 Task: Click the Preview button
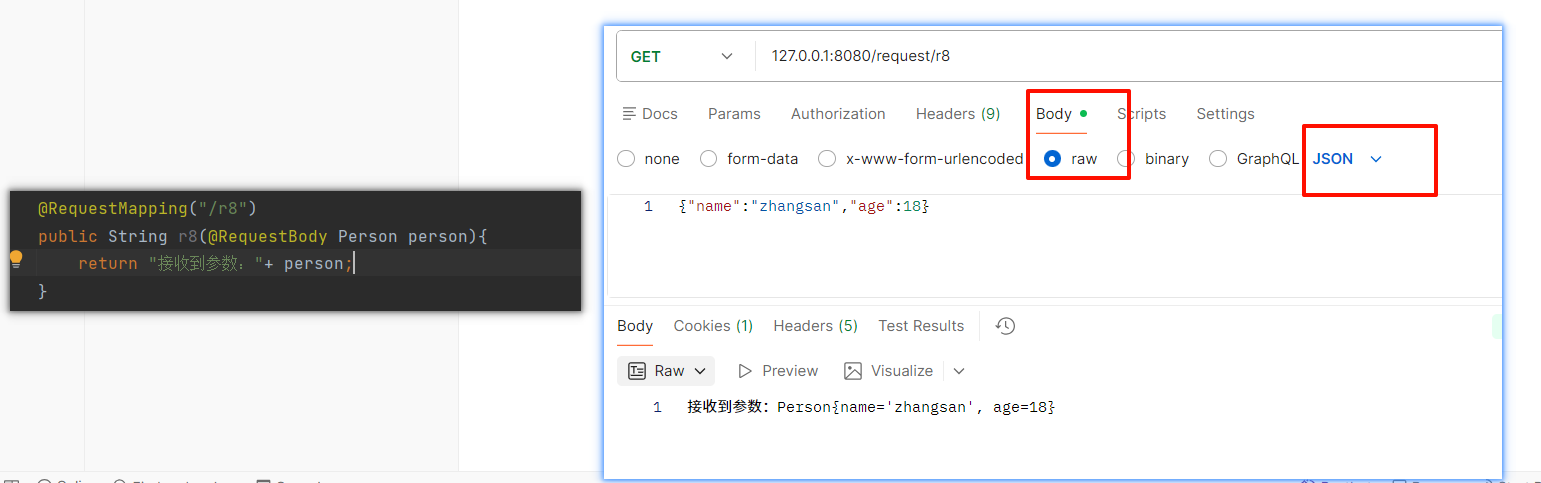click(778, 371)
